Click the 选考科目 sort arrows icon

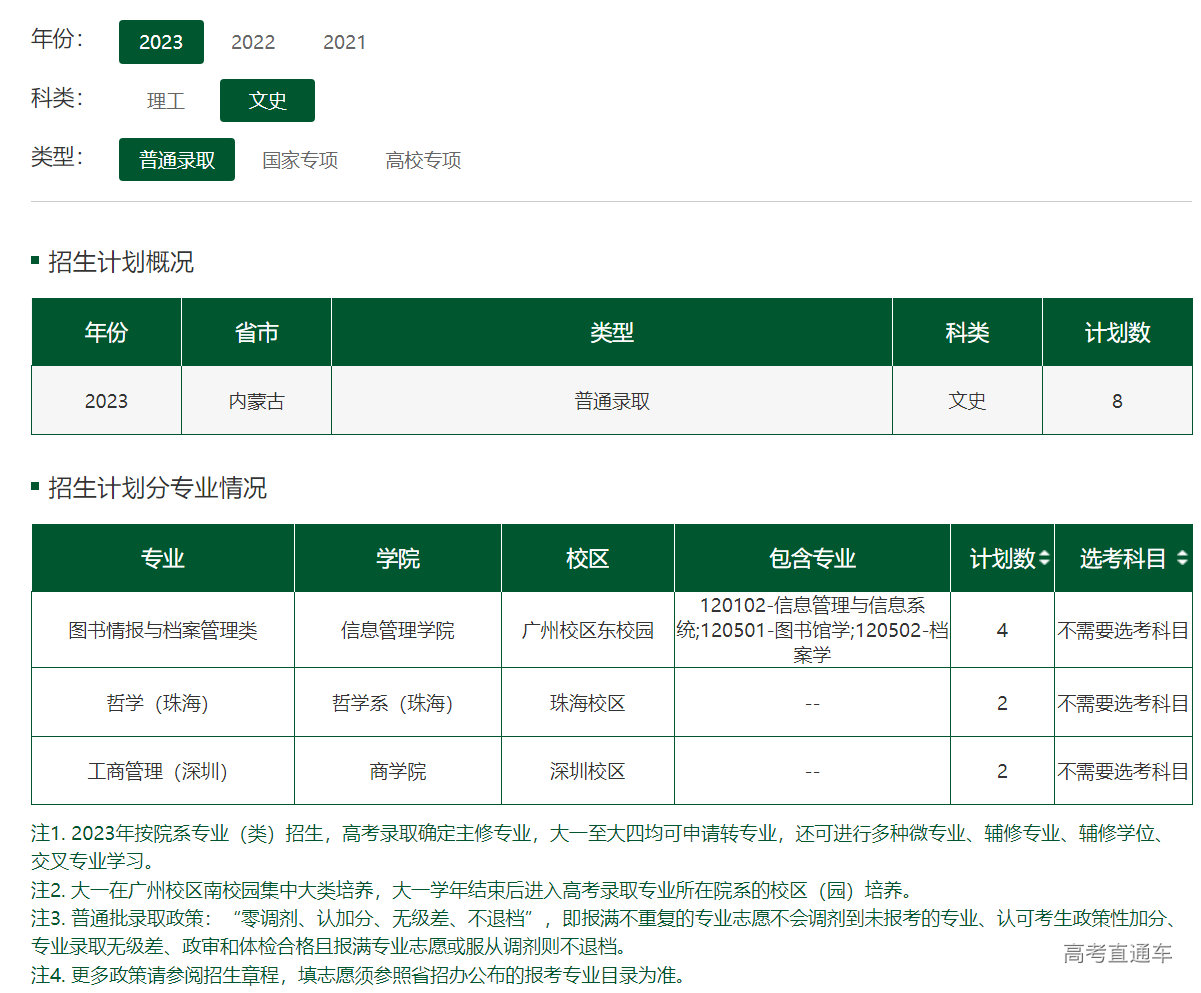tap(1182, 559)
